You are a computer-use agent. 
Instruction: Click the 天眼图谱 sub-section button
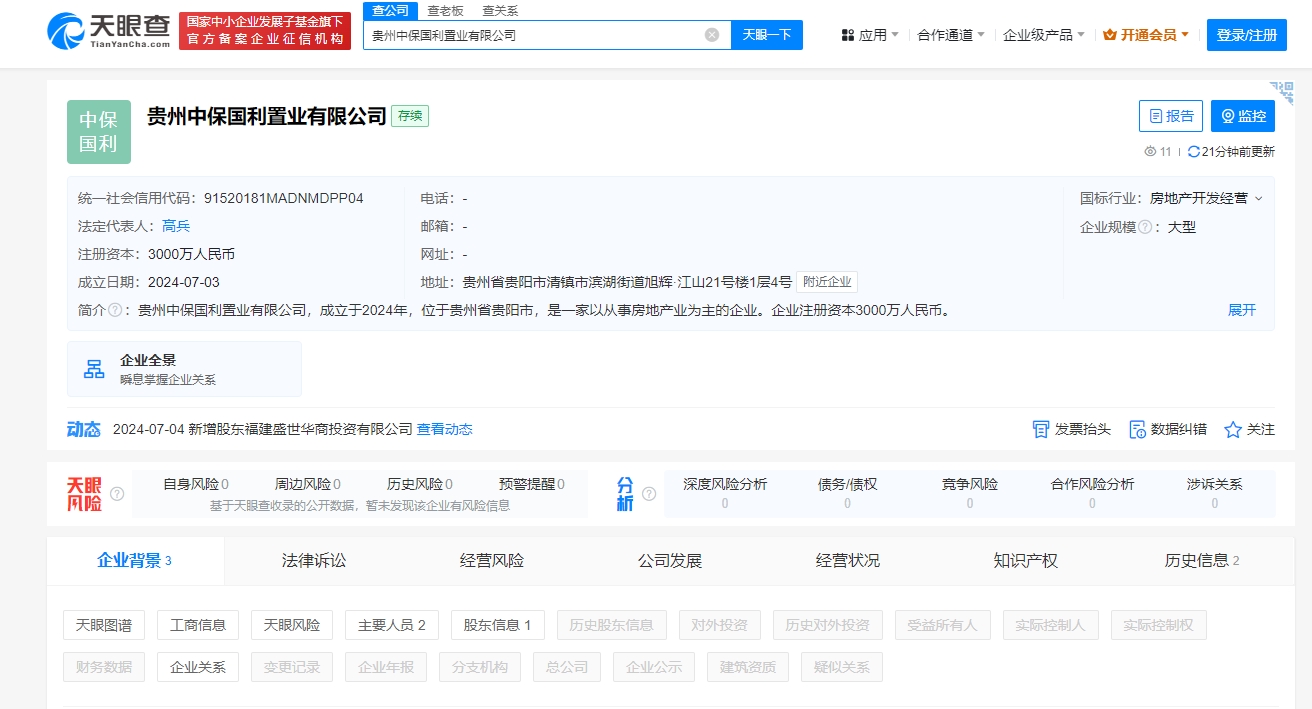(104, 625)
